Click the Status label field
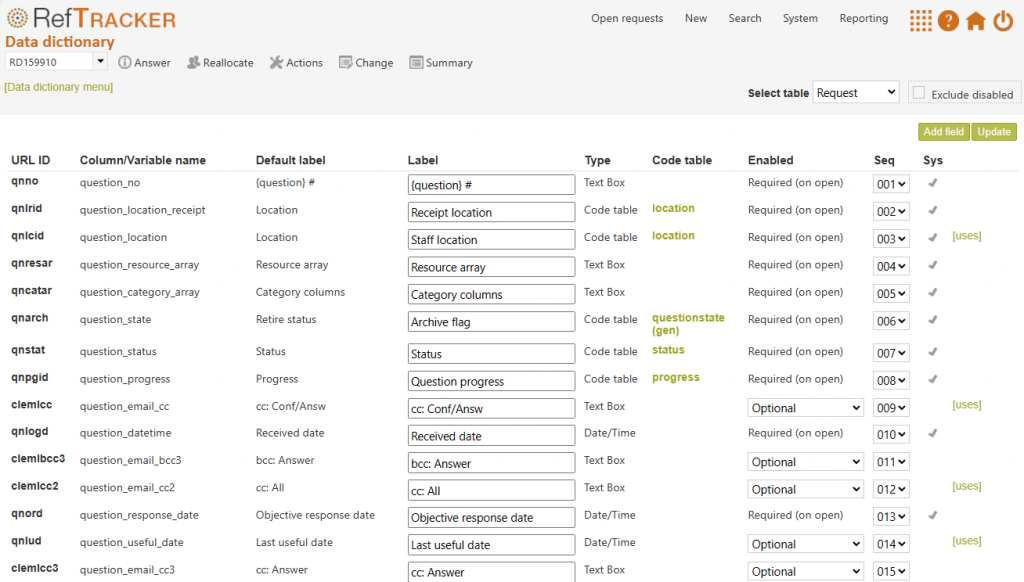The width and height of the screenshot is (1024, 582). point(491,354)
